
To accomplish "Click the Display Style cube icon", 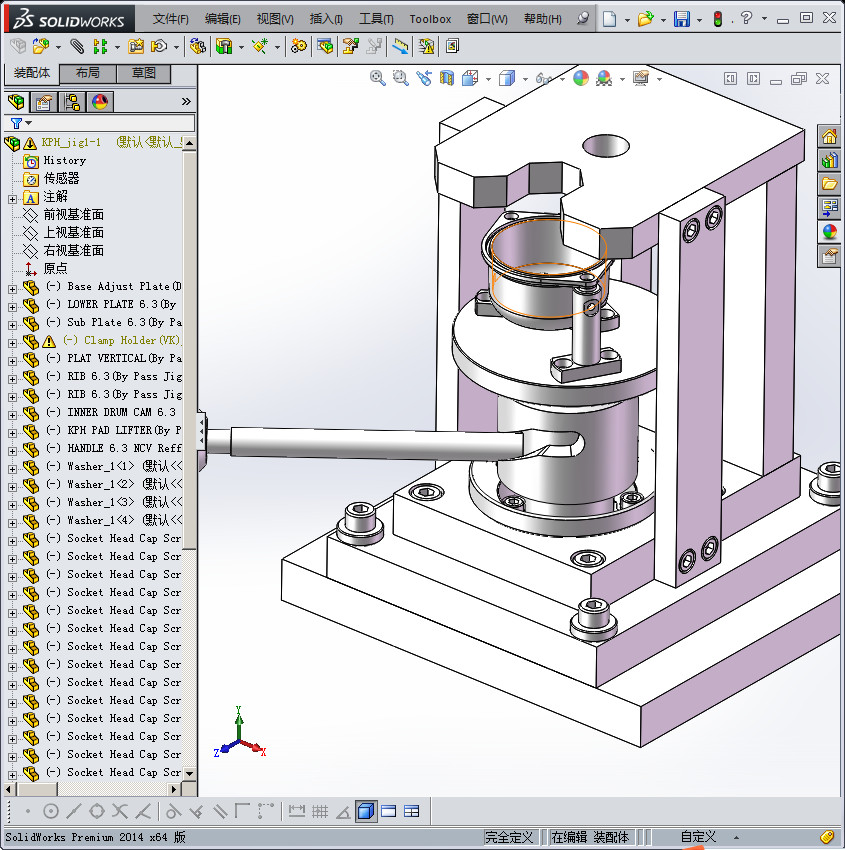I will [506, 79].
